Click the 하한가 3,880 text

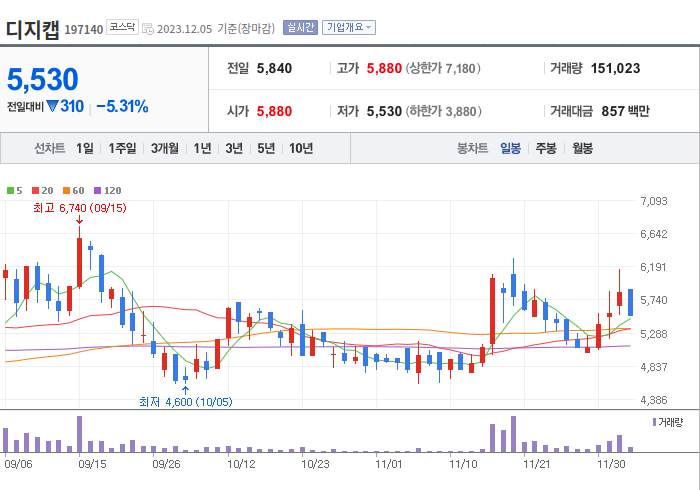pyautogui.click(x=443, y=111)
